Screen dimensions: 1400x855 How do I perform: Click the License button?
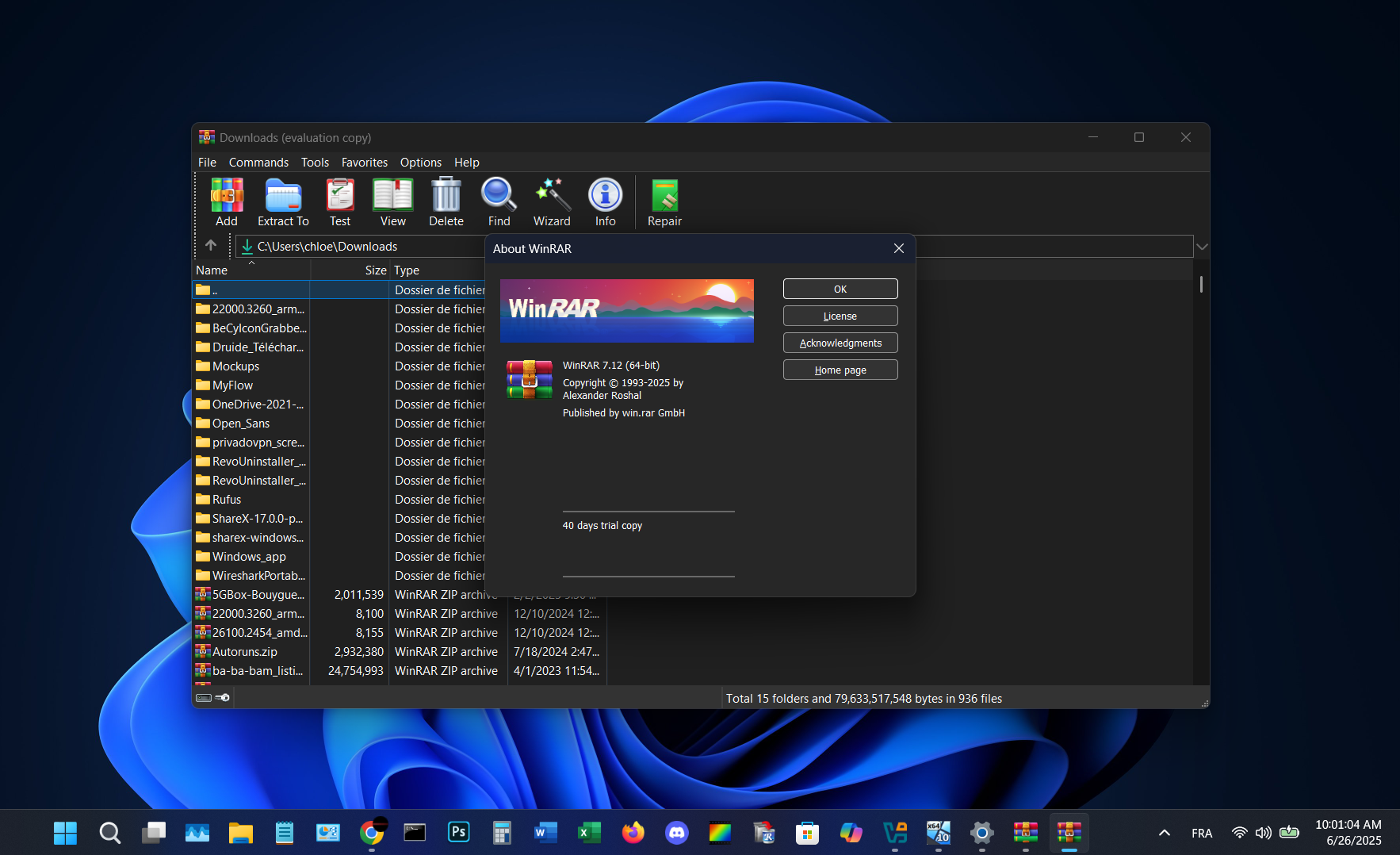pos(840,315)
